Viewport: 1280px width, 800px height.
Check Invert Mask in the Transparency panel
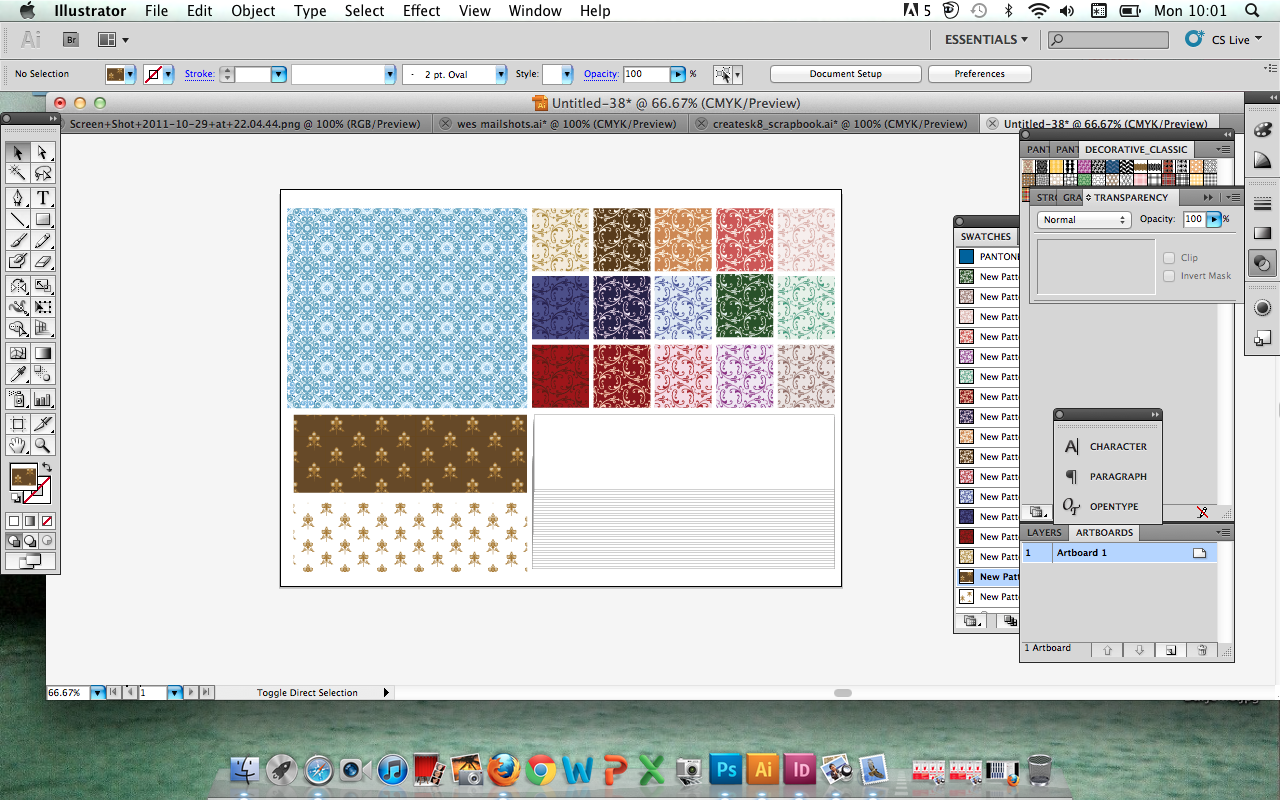click(1168, 276)
